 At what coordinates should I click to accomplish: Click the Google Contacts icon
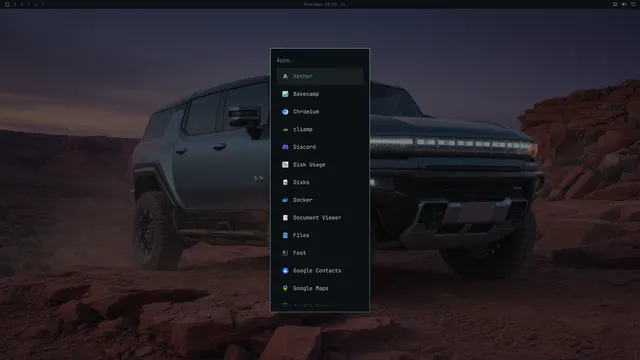tap(285, 271)
